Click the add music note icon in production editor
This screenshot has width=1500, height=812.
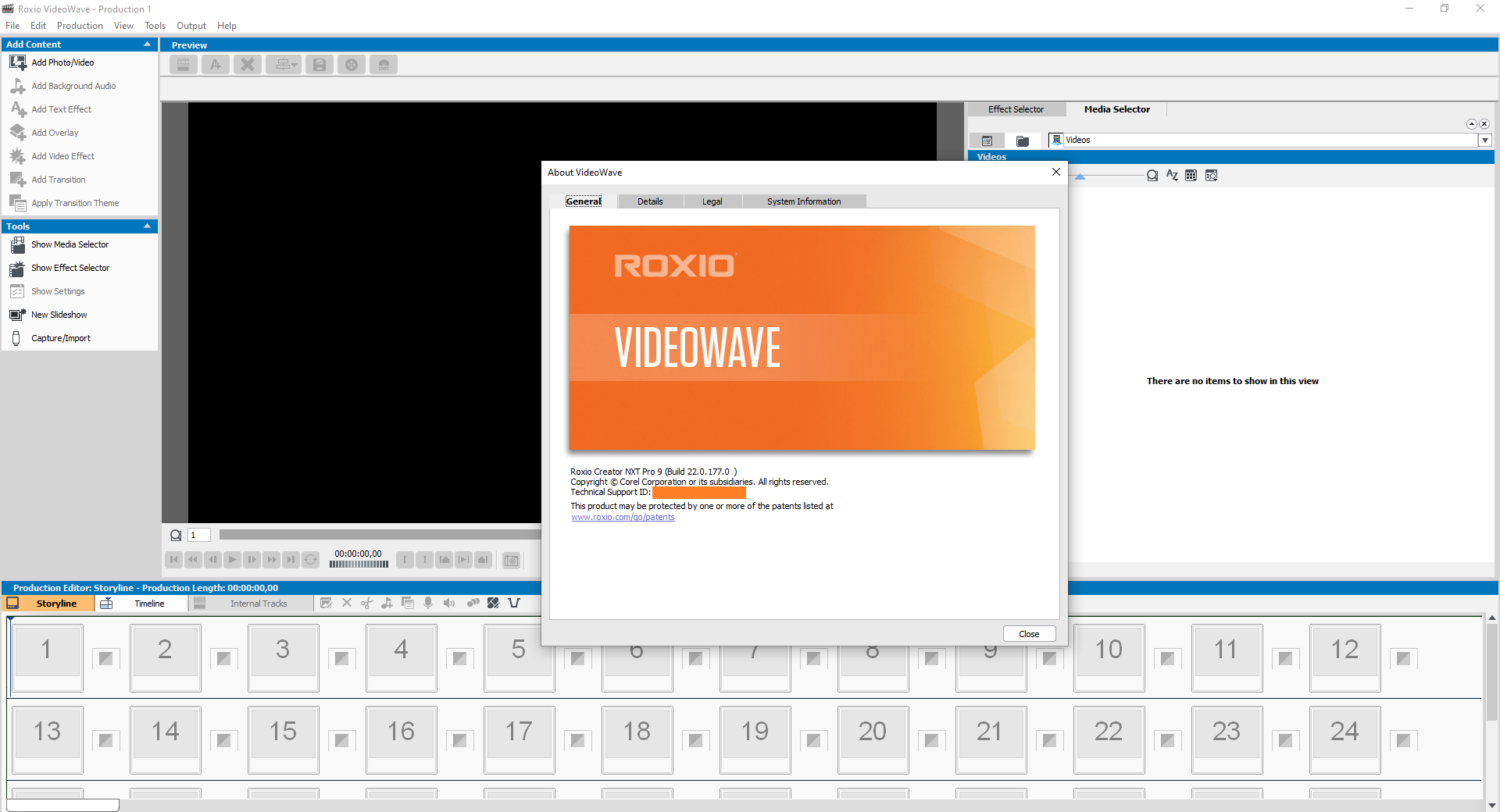pos(387,603)
